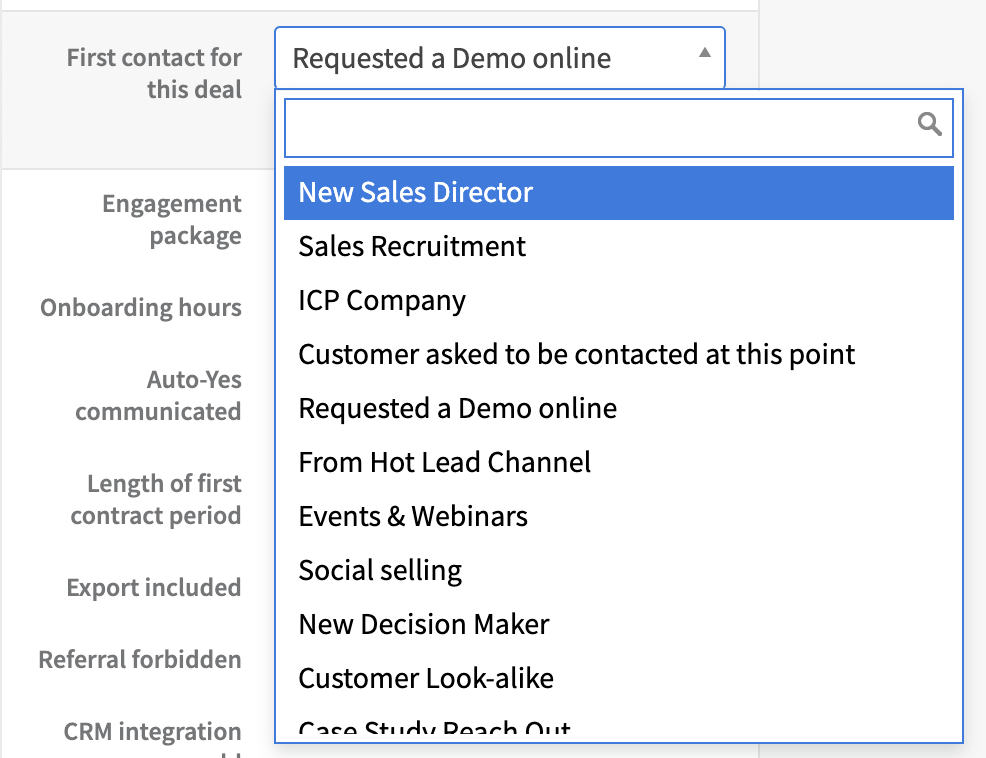The image size is (986, 758).
Task: Choose Requested a Demo online in list
Action: 457,409
